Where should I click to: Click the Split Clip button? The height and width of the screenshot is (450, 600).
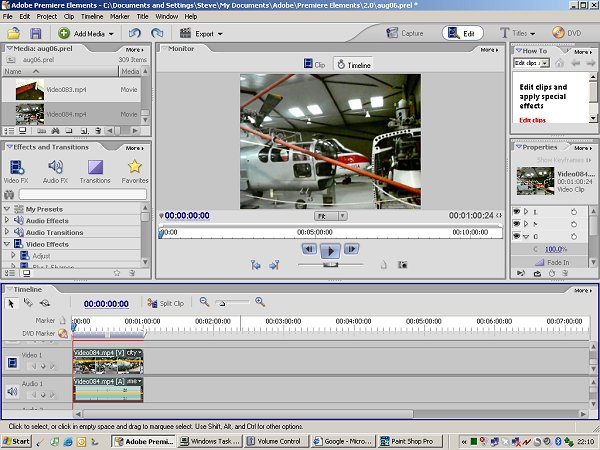[x=165, y=303]
